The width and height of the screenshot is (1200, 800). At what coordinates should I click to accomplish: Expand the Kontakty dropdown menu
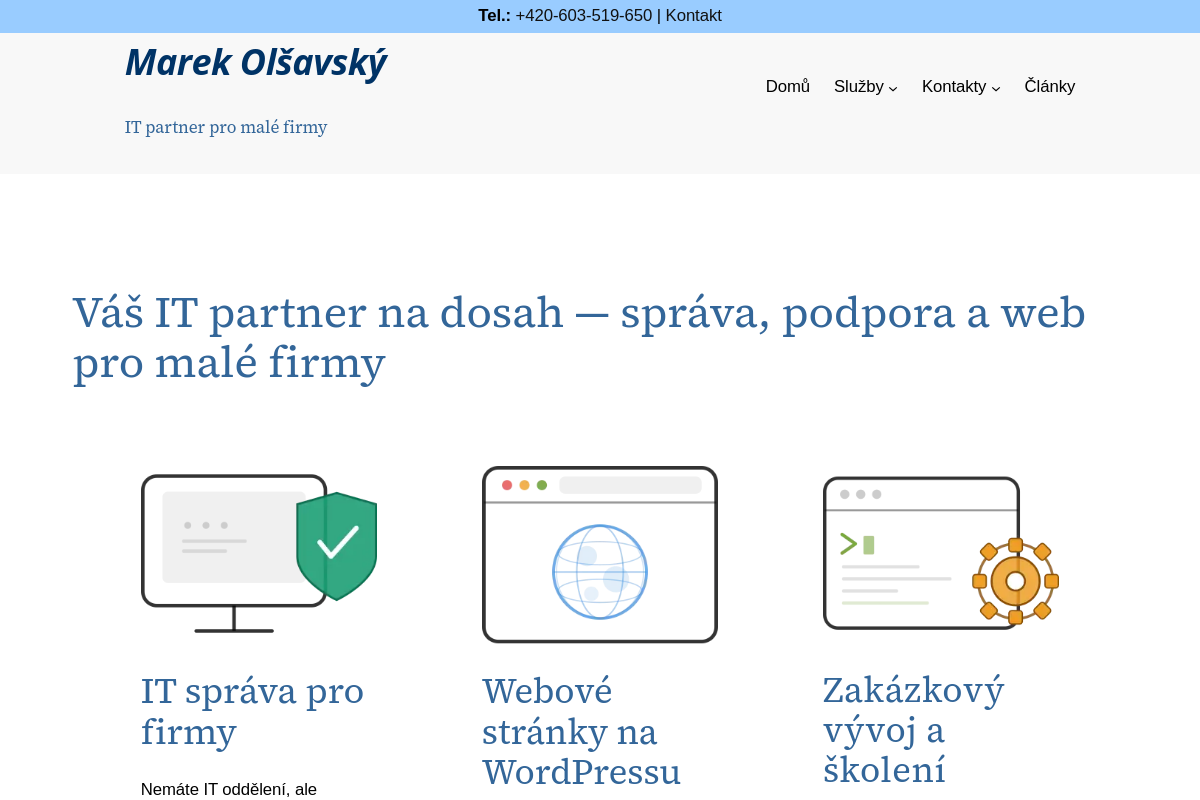tap(960, 87)
